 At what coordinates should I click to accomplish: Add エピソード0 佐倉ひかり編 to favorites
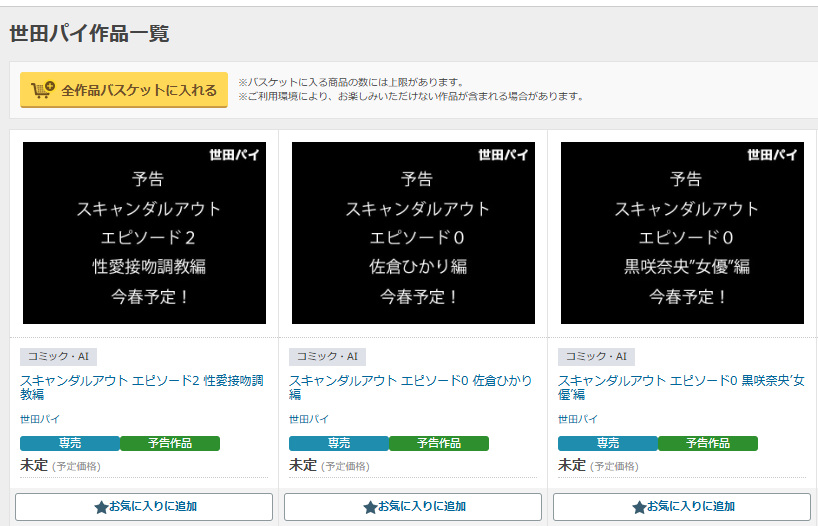[x=413, y=507]
